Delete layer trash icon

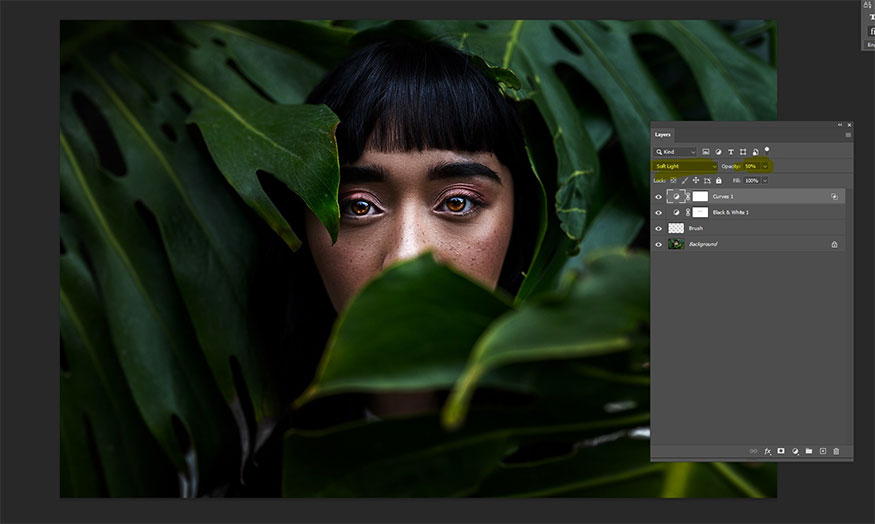[x=836, y=451]
